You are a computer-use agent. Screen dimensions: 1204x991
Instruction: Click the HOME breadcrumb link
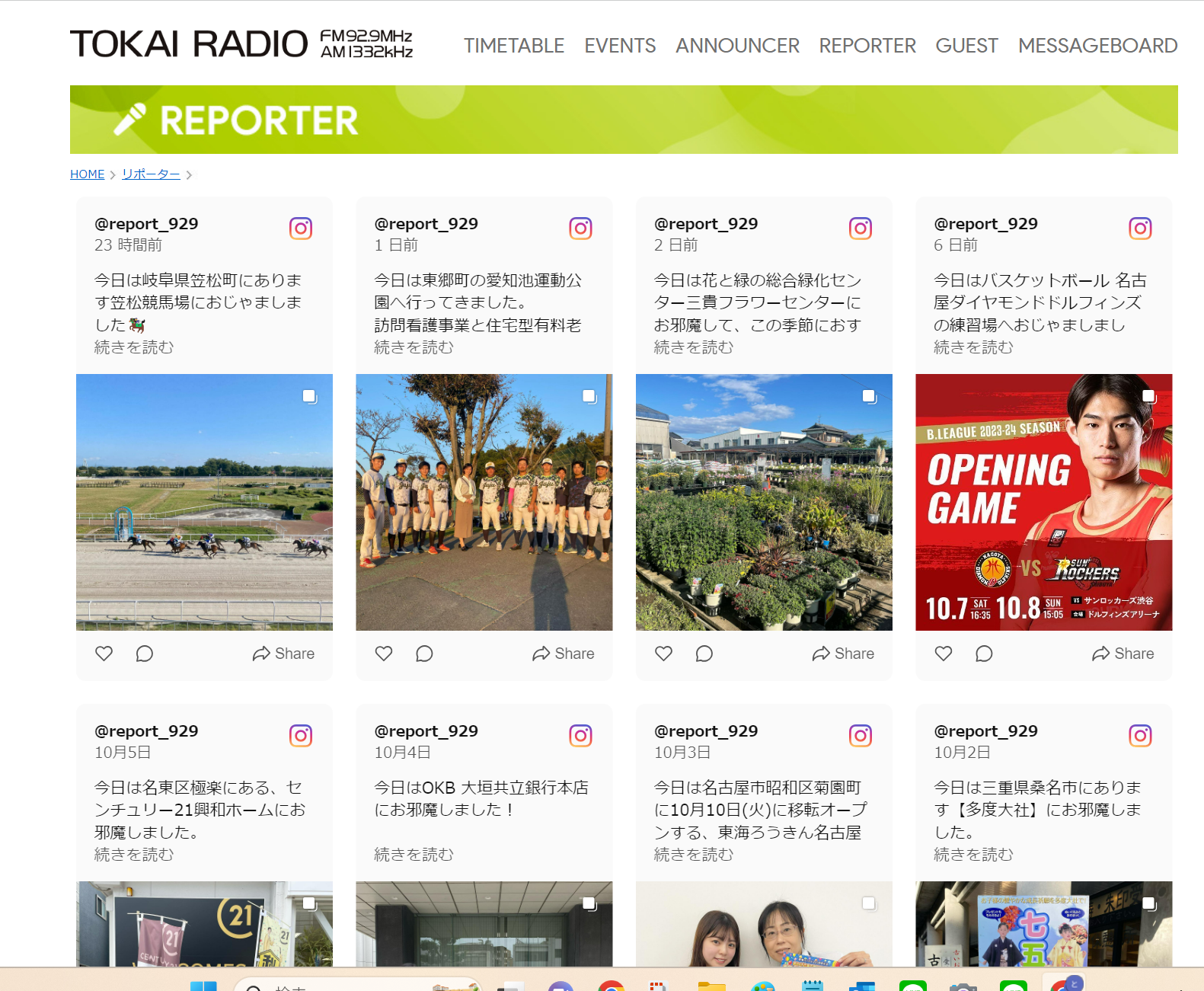pos(87,174)
